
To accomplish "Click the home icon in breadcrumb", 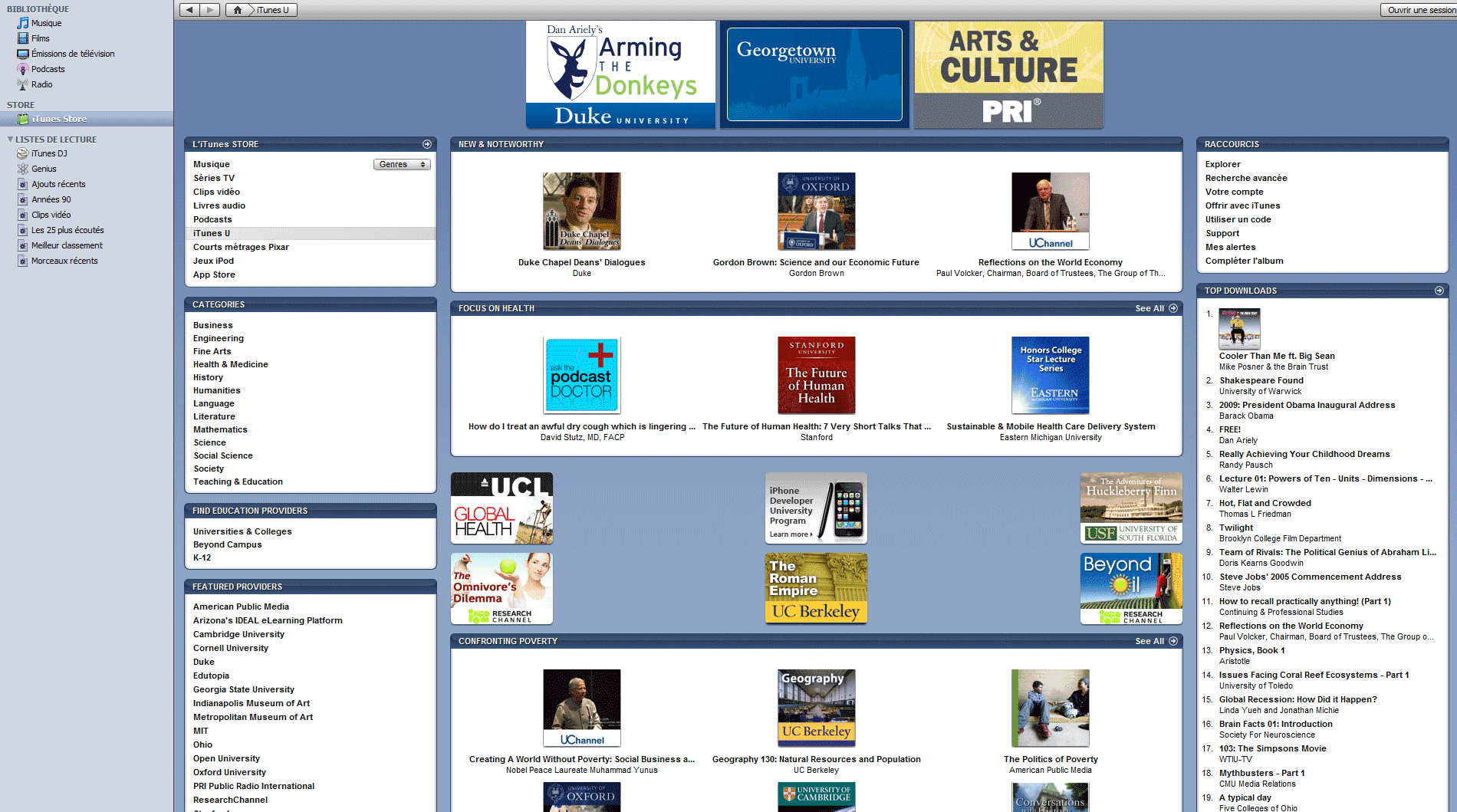I will pyautogui.click(x=238, y=10).
